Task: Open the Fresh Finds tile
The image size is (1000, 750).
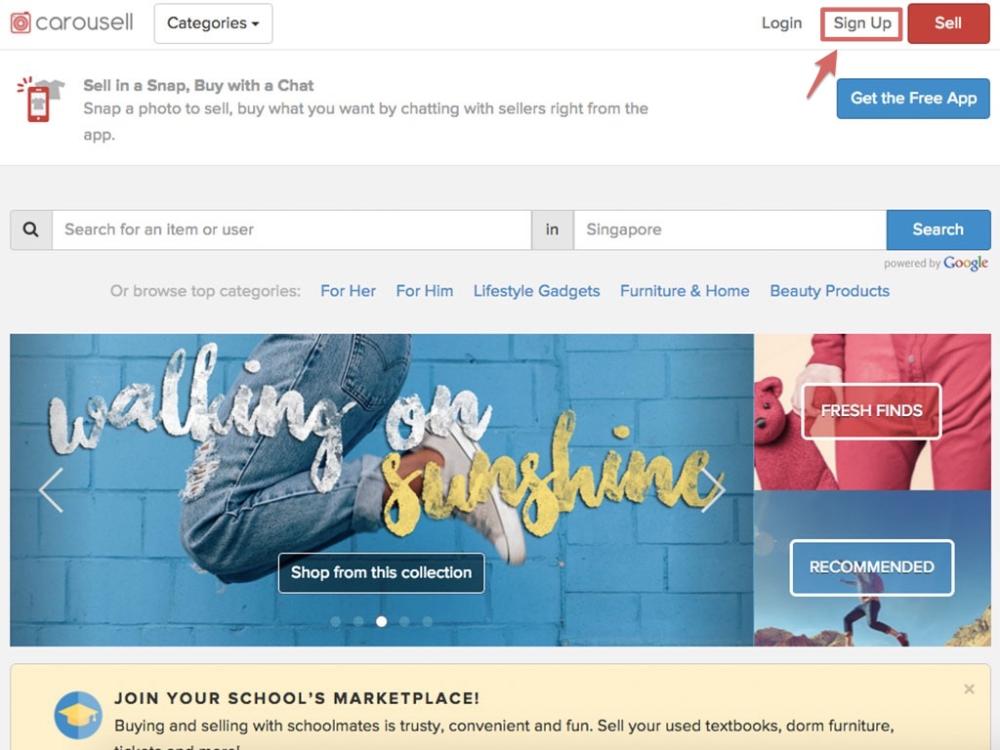Action: tap(871, 411)
